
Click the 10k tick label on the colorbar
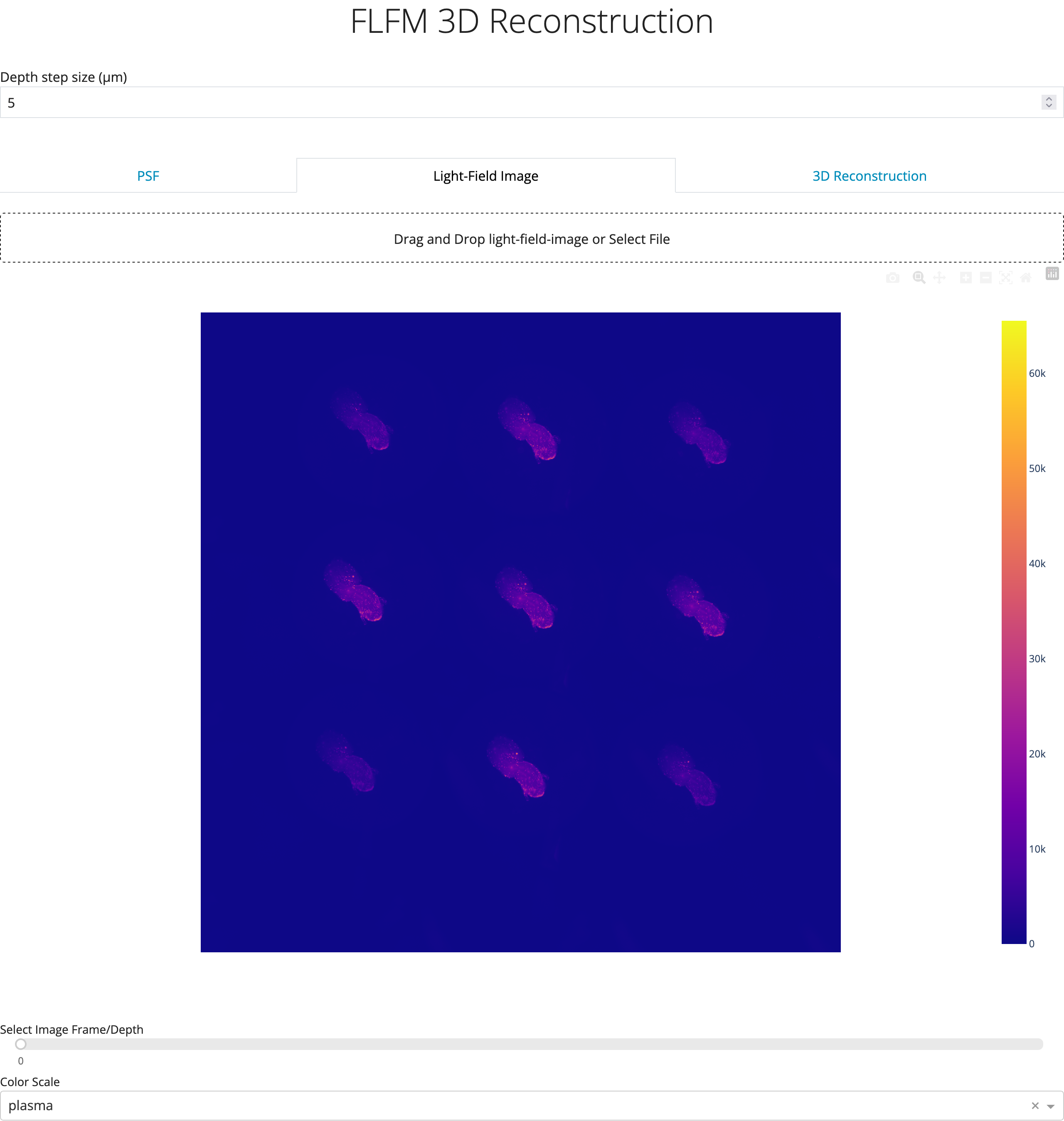(x=1037, y=849)
